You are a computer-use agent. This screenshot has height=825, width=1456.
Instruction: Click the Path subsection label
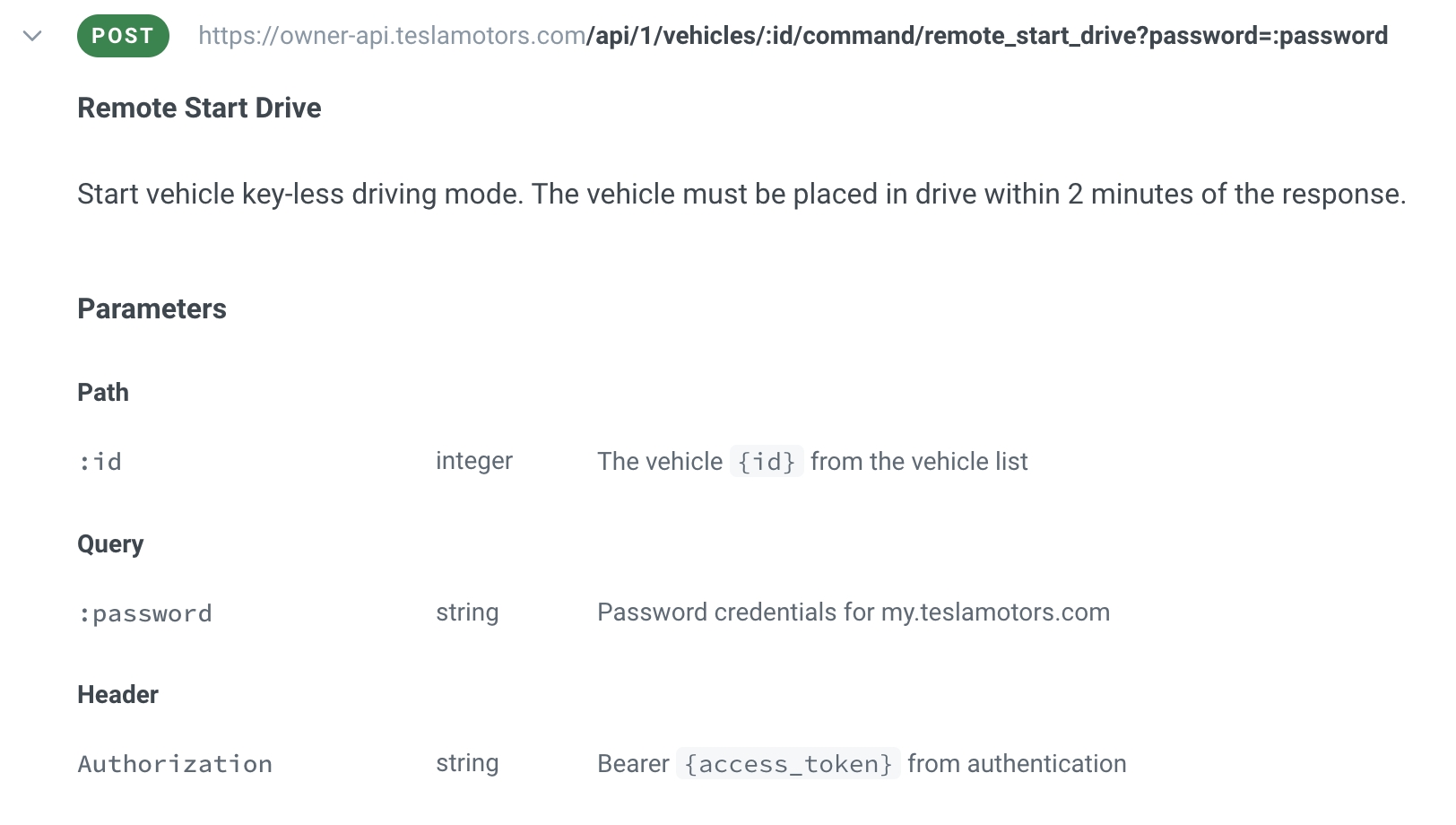tap(103, 393)
